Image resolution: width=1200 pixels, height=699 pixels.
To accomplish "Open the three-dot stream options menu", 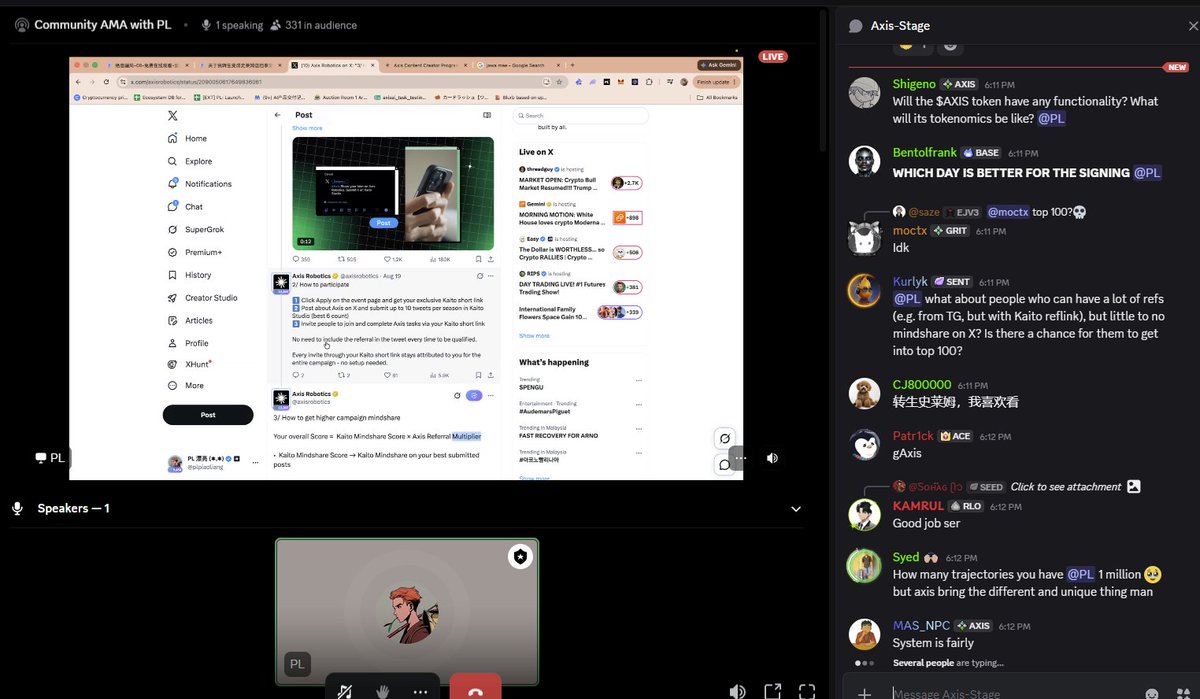I will (x=742, y=458).
